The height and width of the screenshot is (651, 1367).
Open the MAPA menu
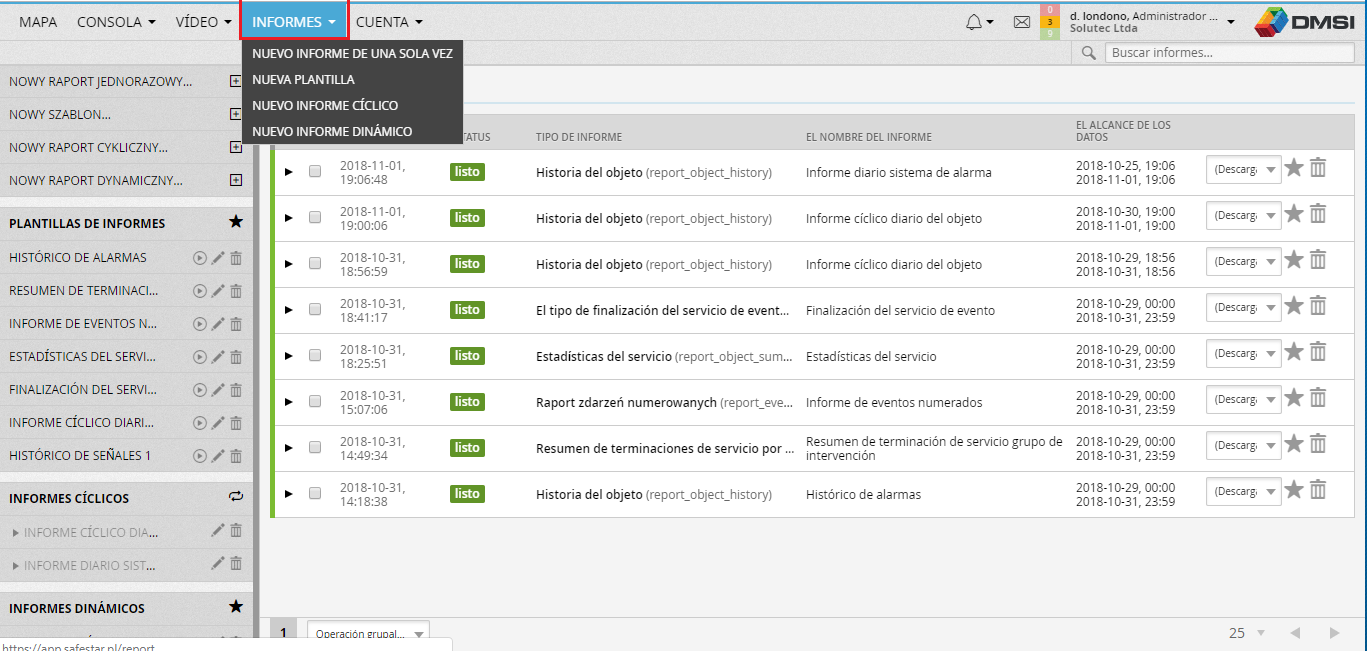tap(38, 22)
